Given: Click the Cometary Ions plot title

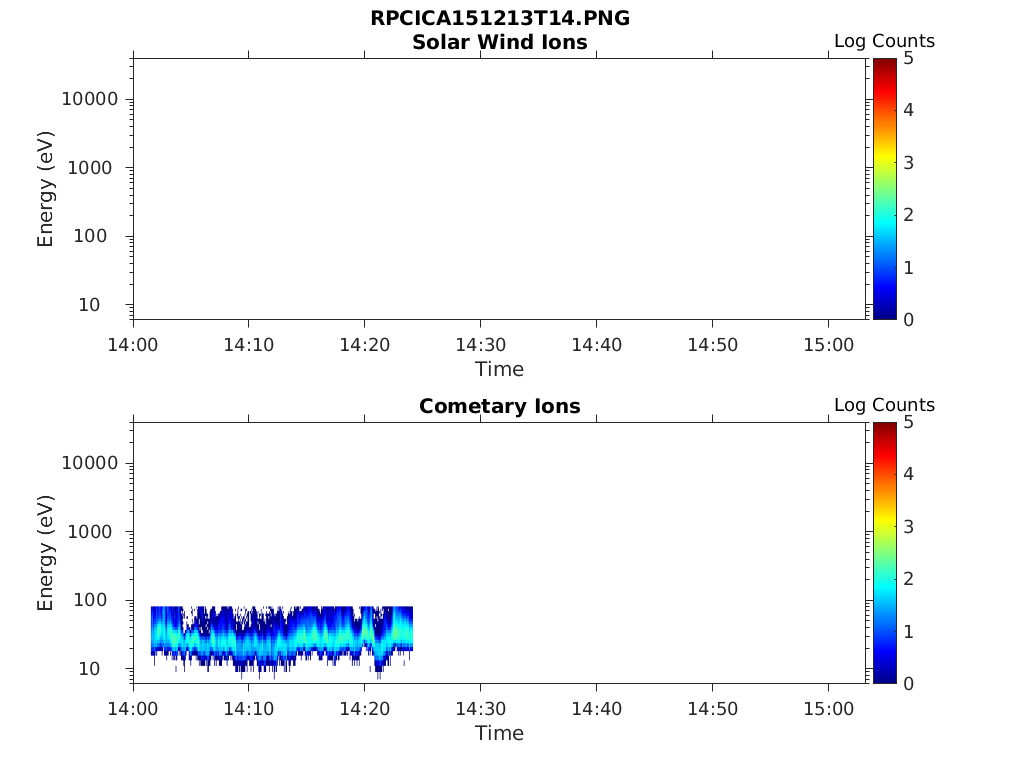Looking at the screenshot, I should 500,406.
